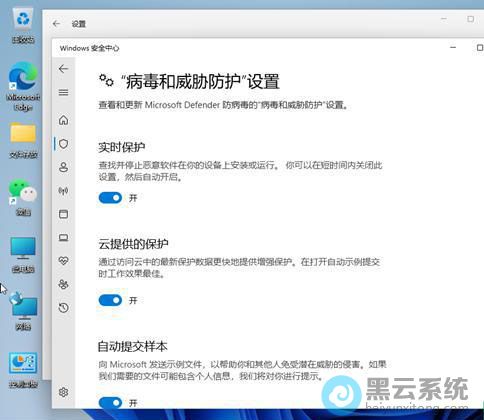The height and width of the screenshot is (420, 484).
Task: Click the 实时保护 heading
Action: 122,147
